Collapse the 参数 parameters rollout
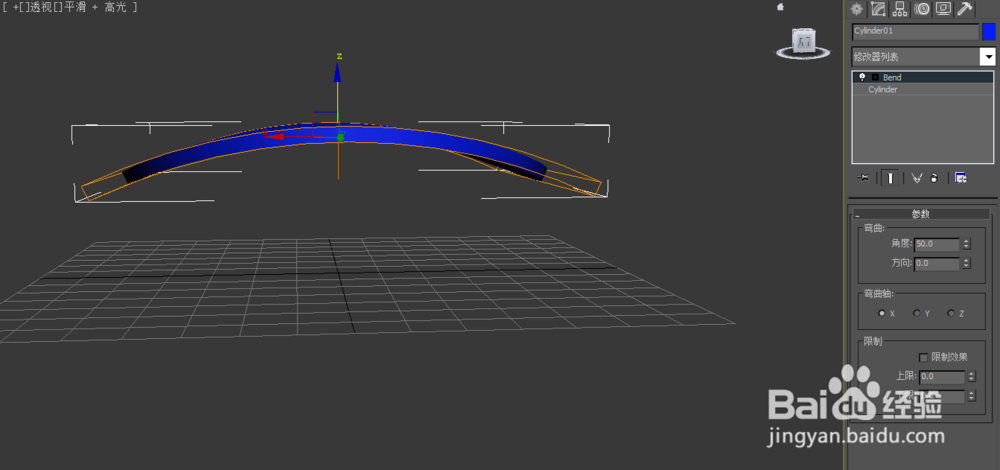 pos(923,214)
